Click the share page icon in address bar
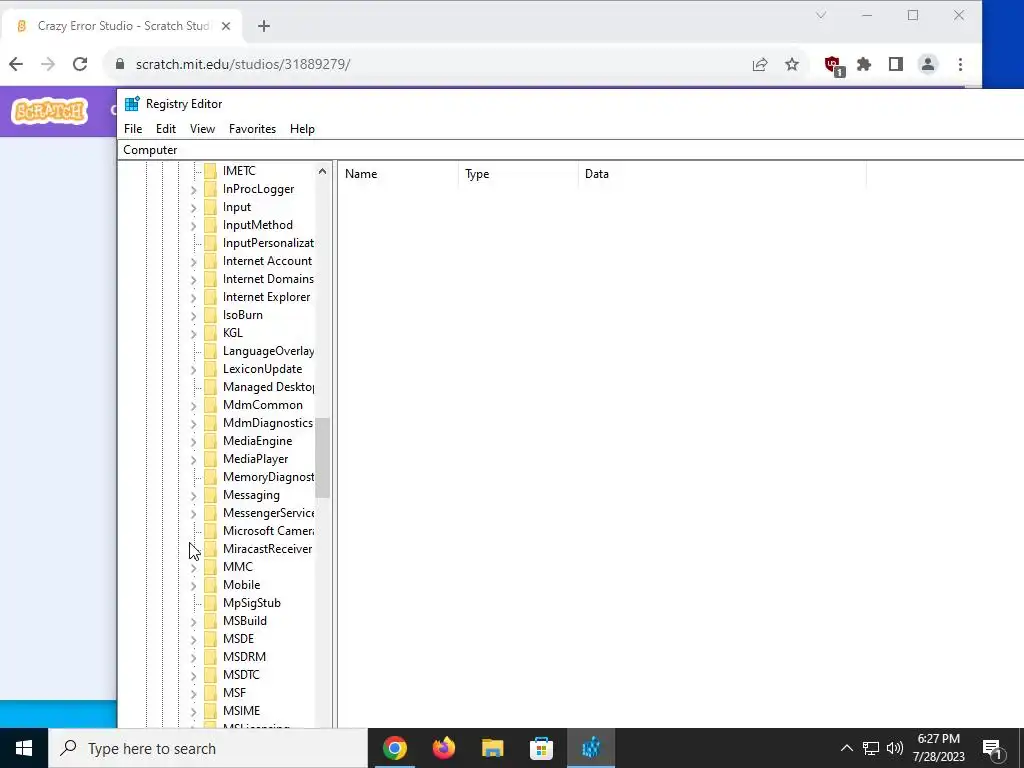 (760, 64)
